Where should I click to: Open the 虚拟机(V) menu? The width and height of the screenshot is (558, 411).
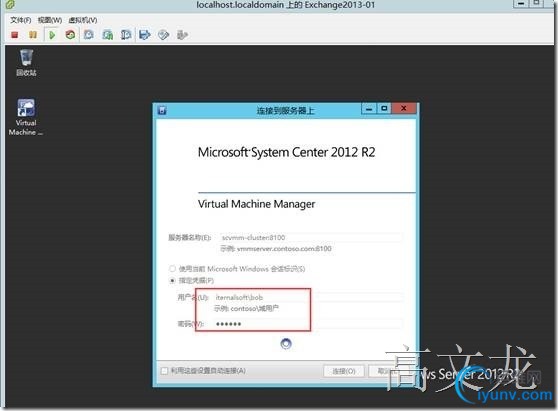pos(83,20)
